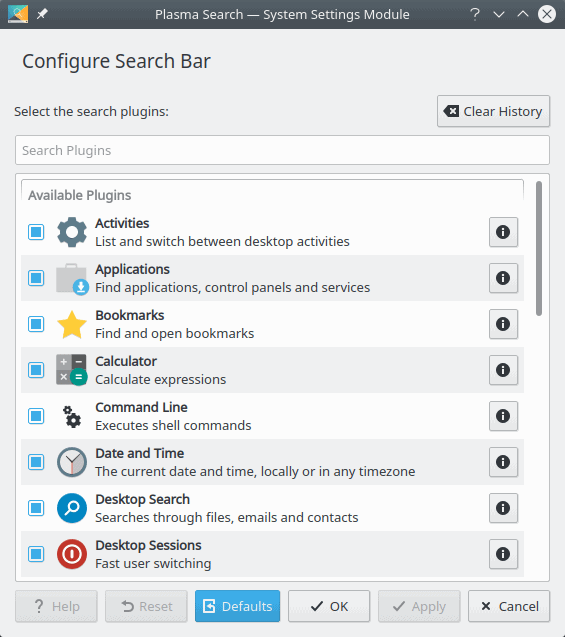The width and height of the screenshot is (565, 637).
Task: Click the Plasma Search app icon in title bar
Action: coord(18,14)
